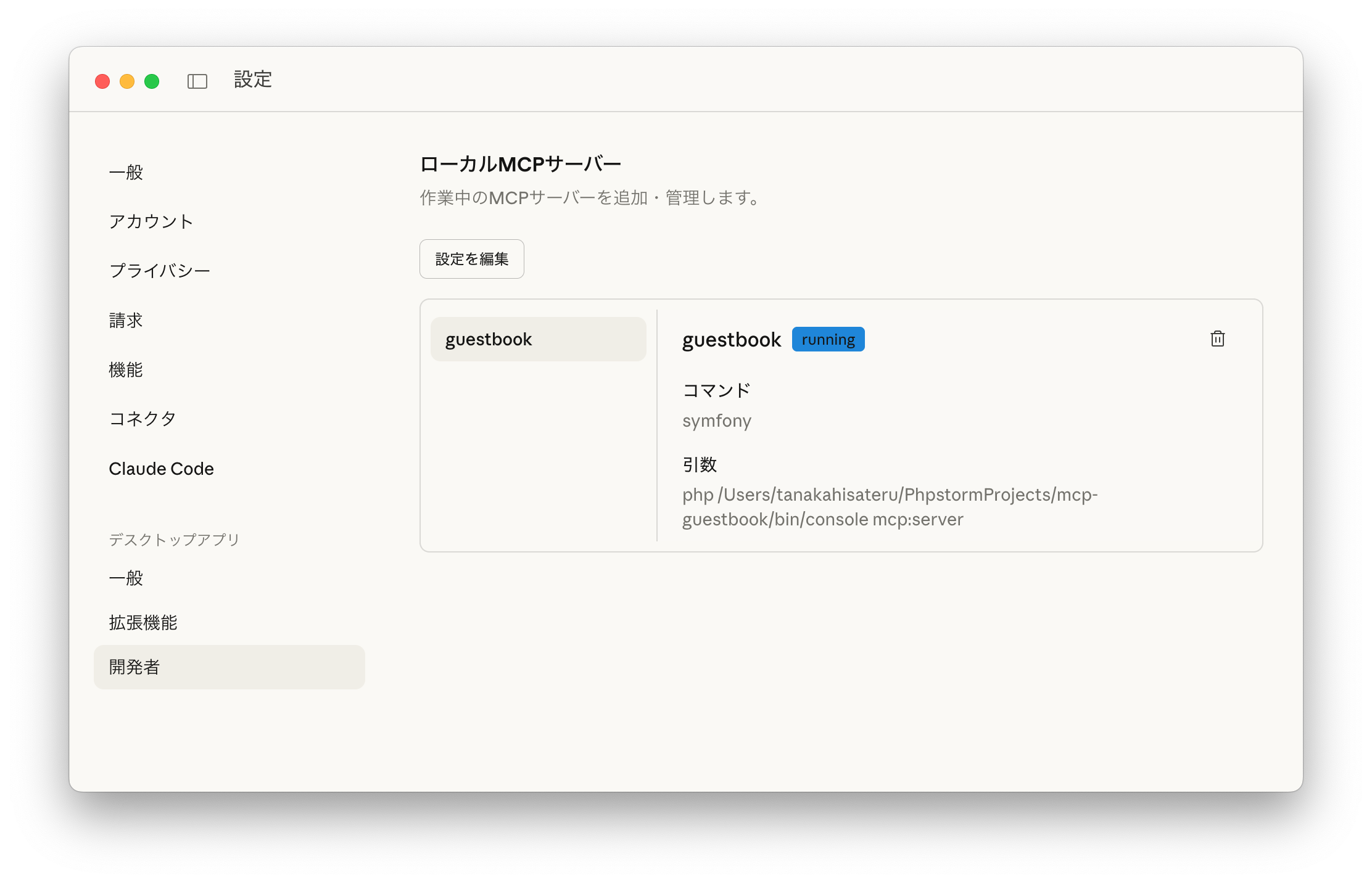Click the yellow minimize window button
This screenshot has height=883, width=1372.
pyautogui.click(x=127, y=81)
